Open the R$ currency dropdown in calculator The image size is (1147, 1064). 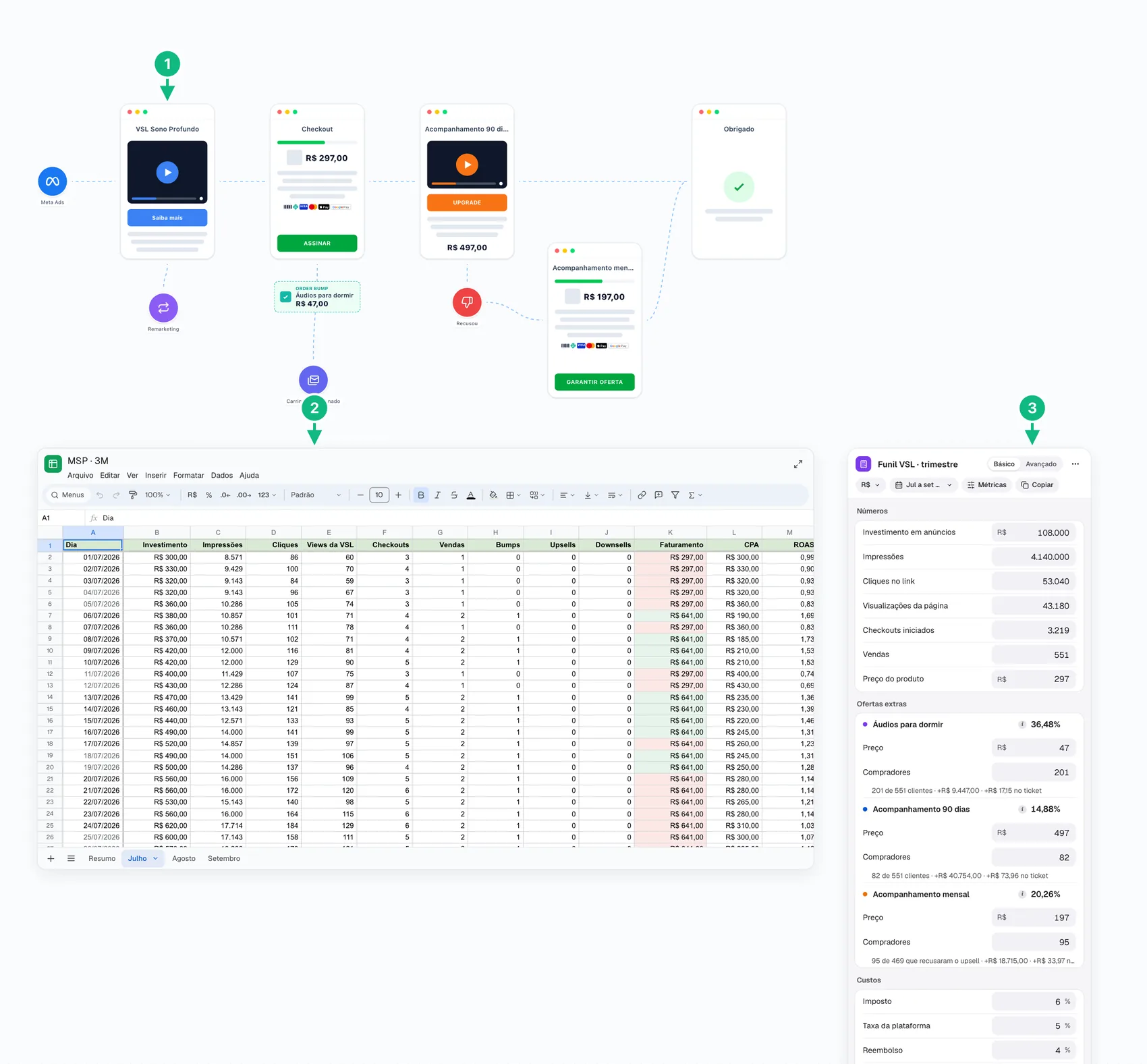[870, 485]
